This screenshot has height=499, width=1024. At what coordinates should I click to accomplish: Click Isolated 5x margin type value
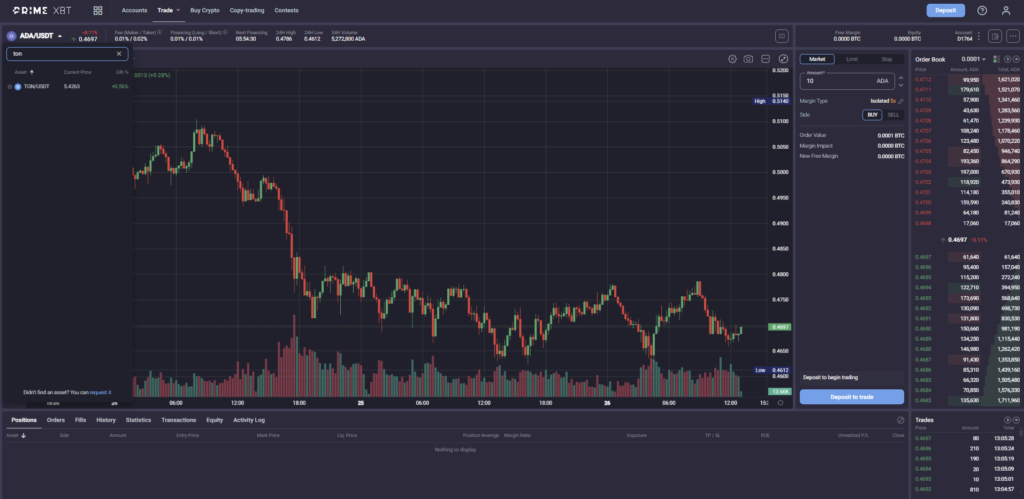tap(883, 101)
